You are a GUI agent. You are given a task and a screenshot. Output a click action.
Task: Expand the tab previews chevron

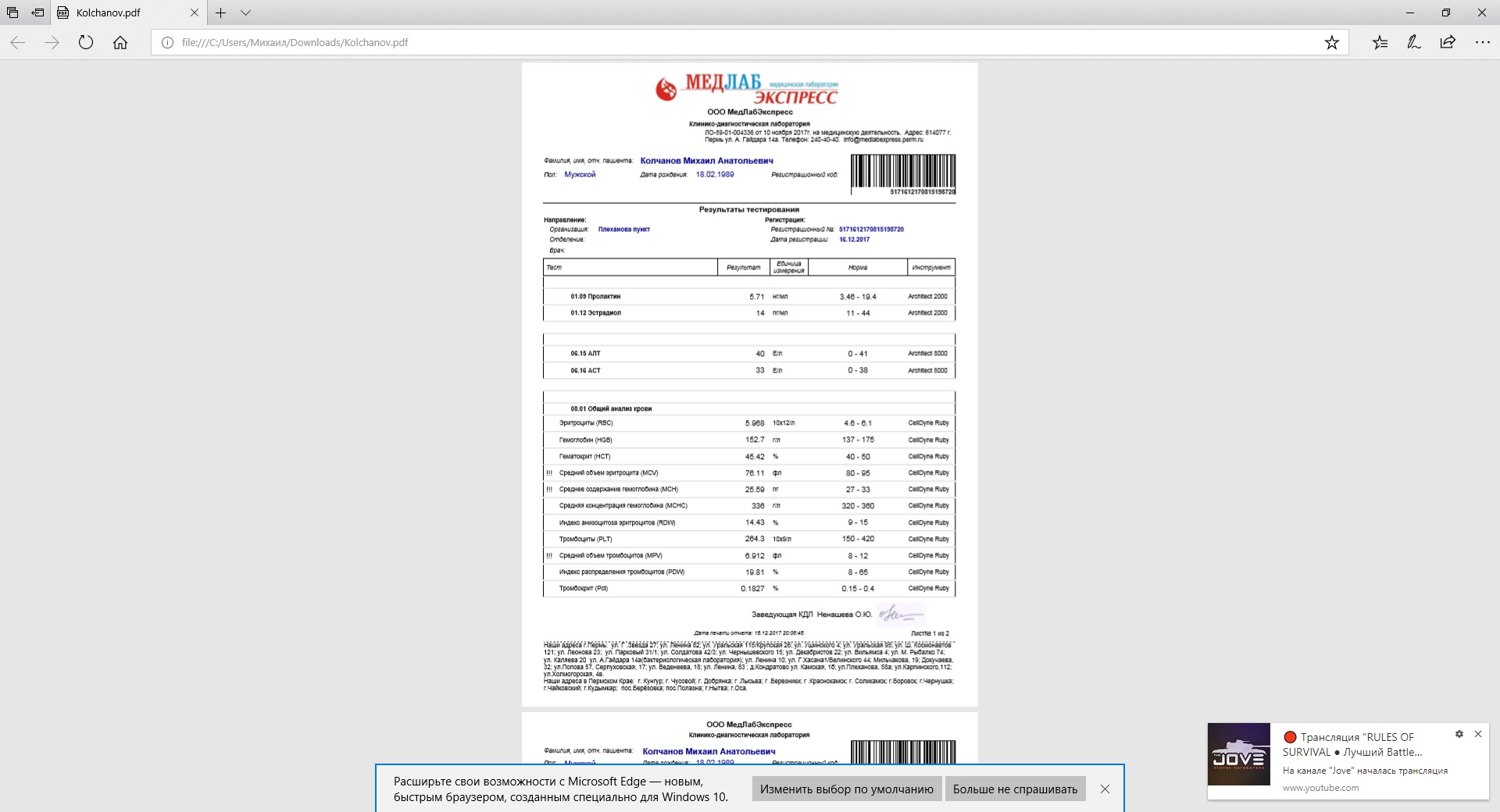245,12
